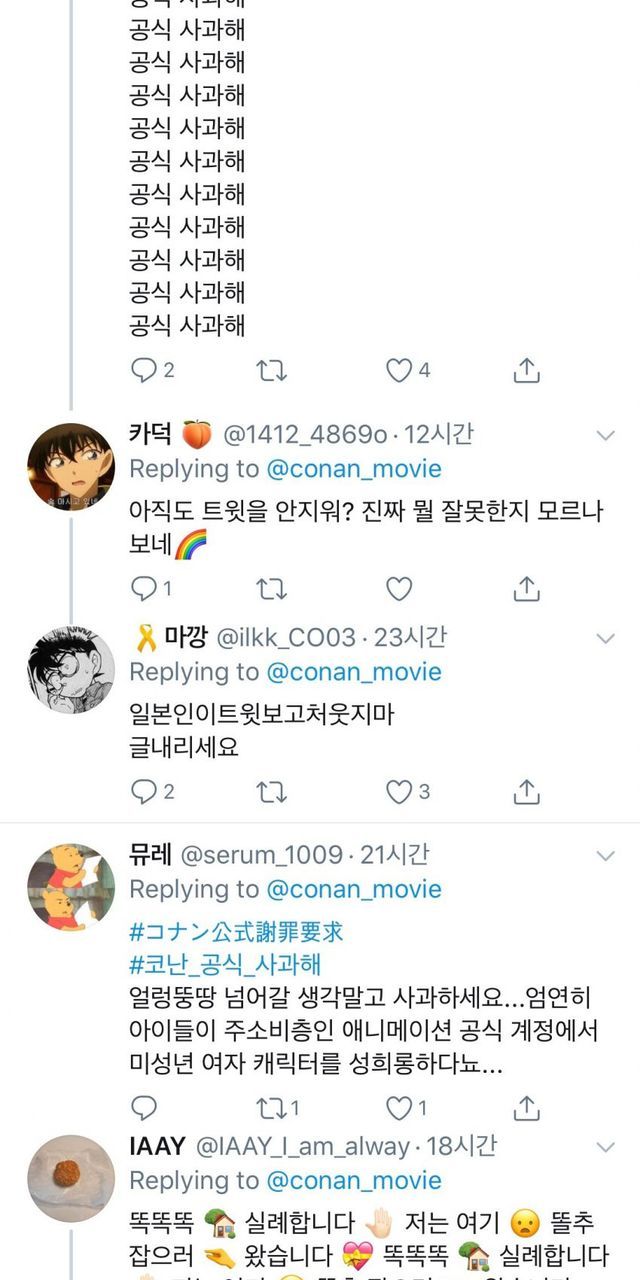The image size is (640, 1280).
Task: Retweet 카덕's tweet
Action: (271, 589)
